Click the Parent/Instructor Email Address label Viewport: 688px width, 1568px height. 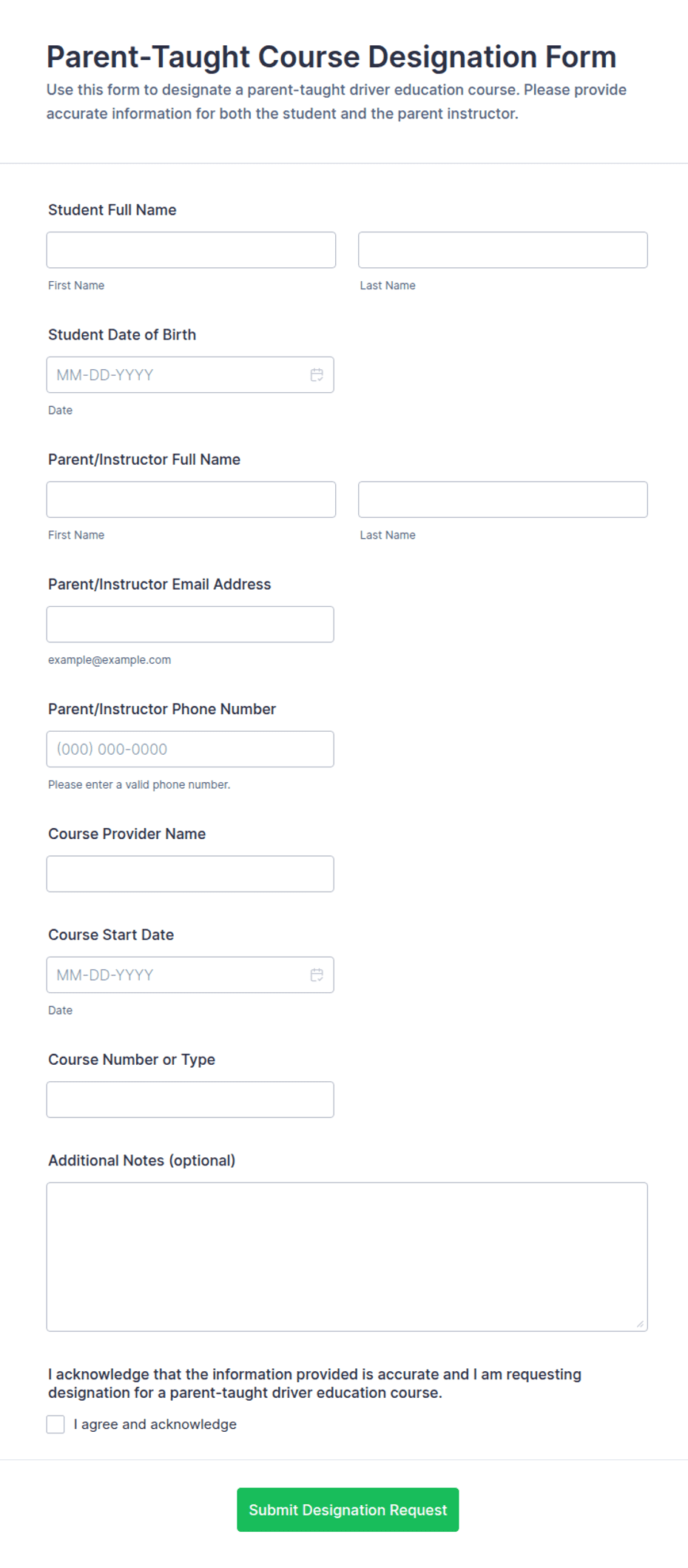point(160,585)
